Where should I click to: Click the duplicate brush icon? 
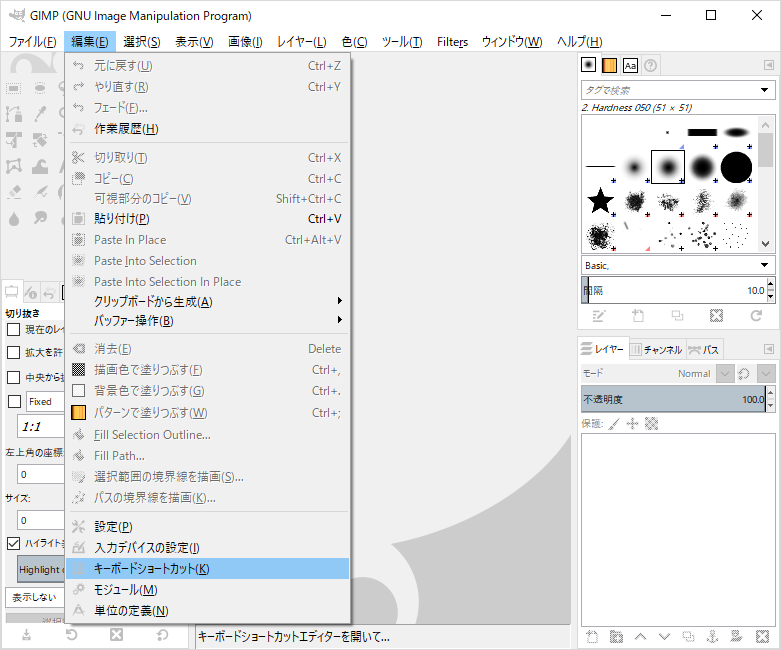[677, 316]
